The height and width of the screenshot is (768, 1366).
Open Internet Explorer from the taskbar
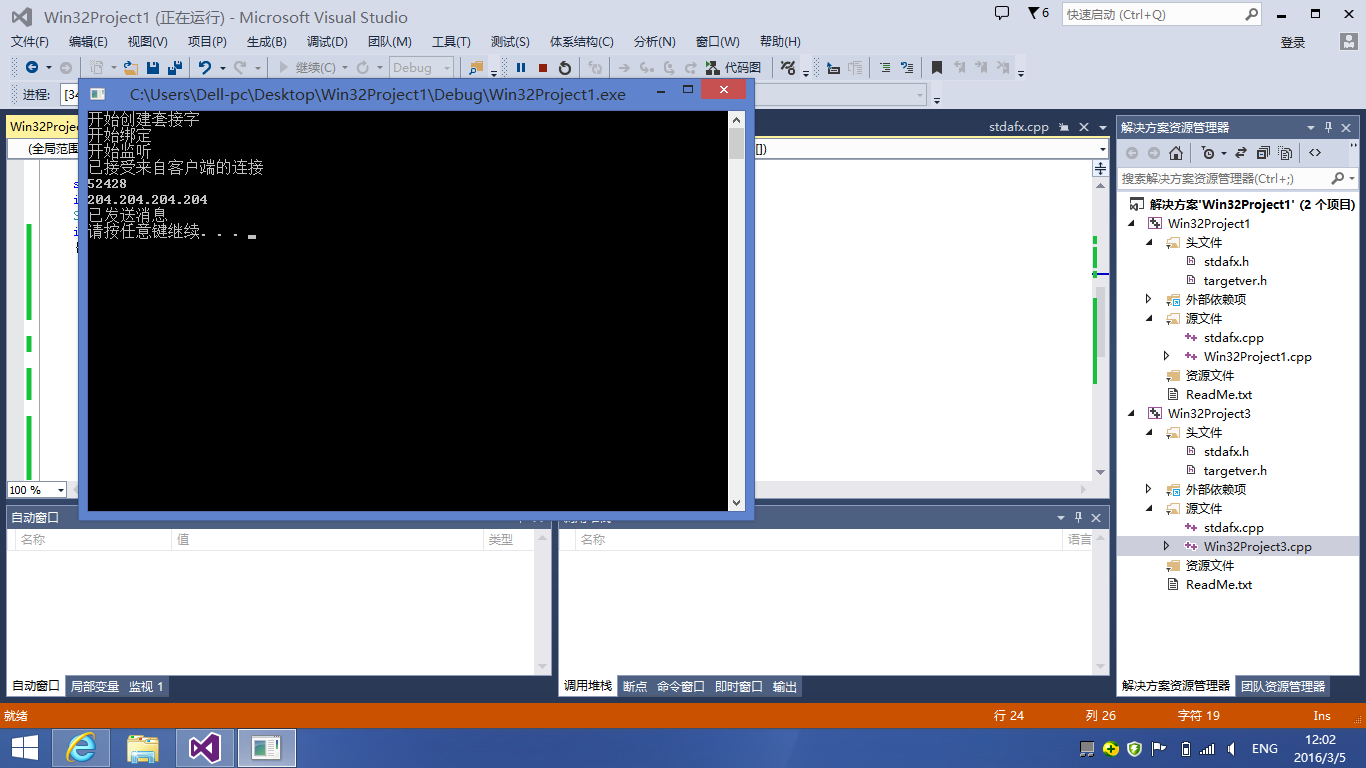(81, 748)
